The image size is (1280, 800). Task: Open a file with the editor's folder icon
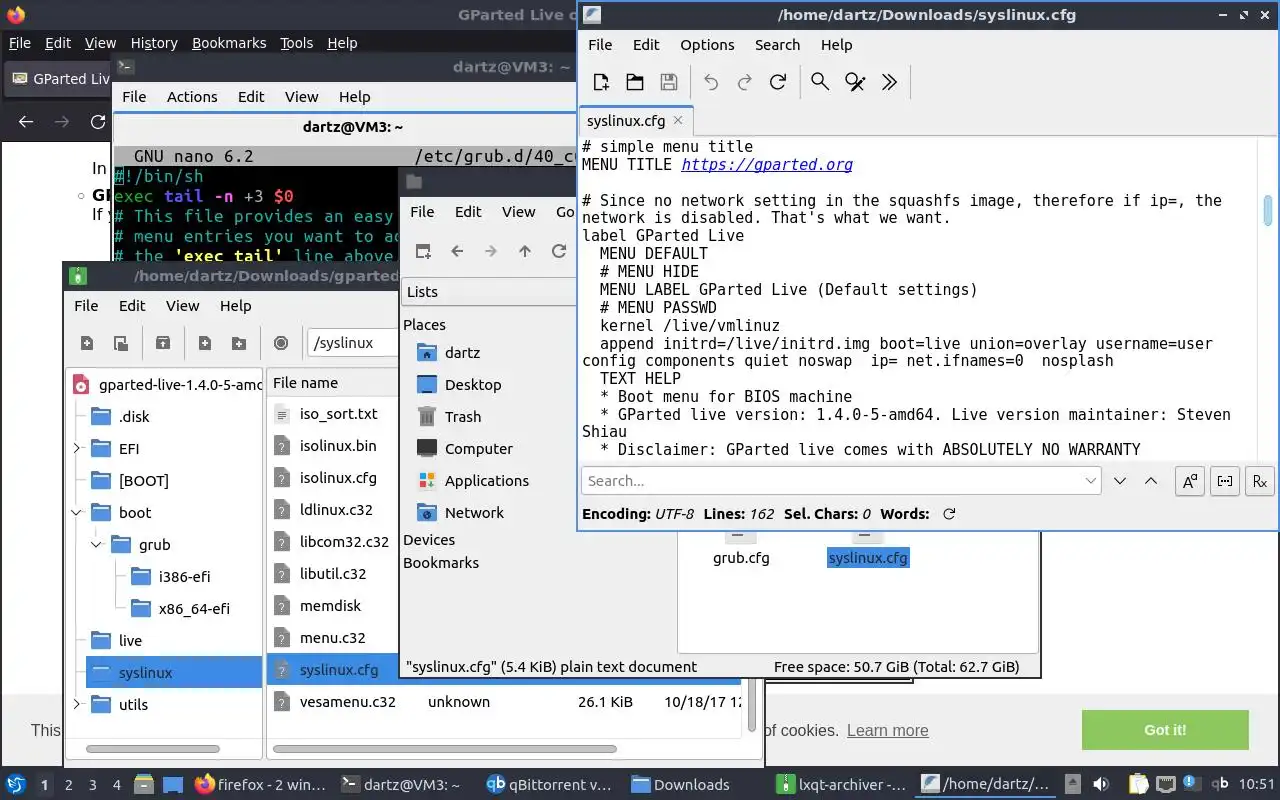[x=635, y=82]
